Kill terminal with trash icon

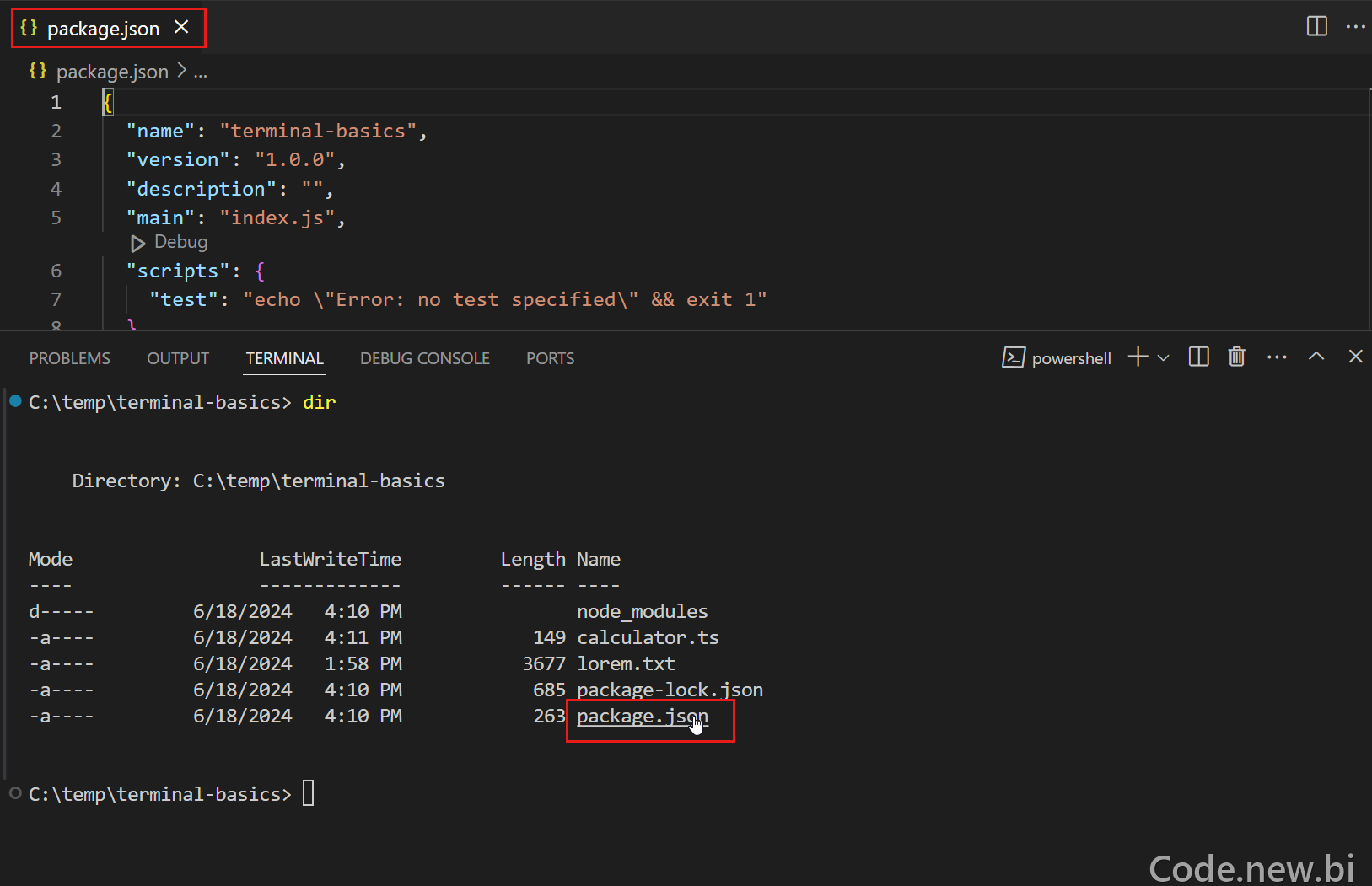(x=1236, y=357)
